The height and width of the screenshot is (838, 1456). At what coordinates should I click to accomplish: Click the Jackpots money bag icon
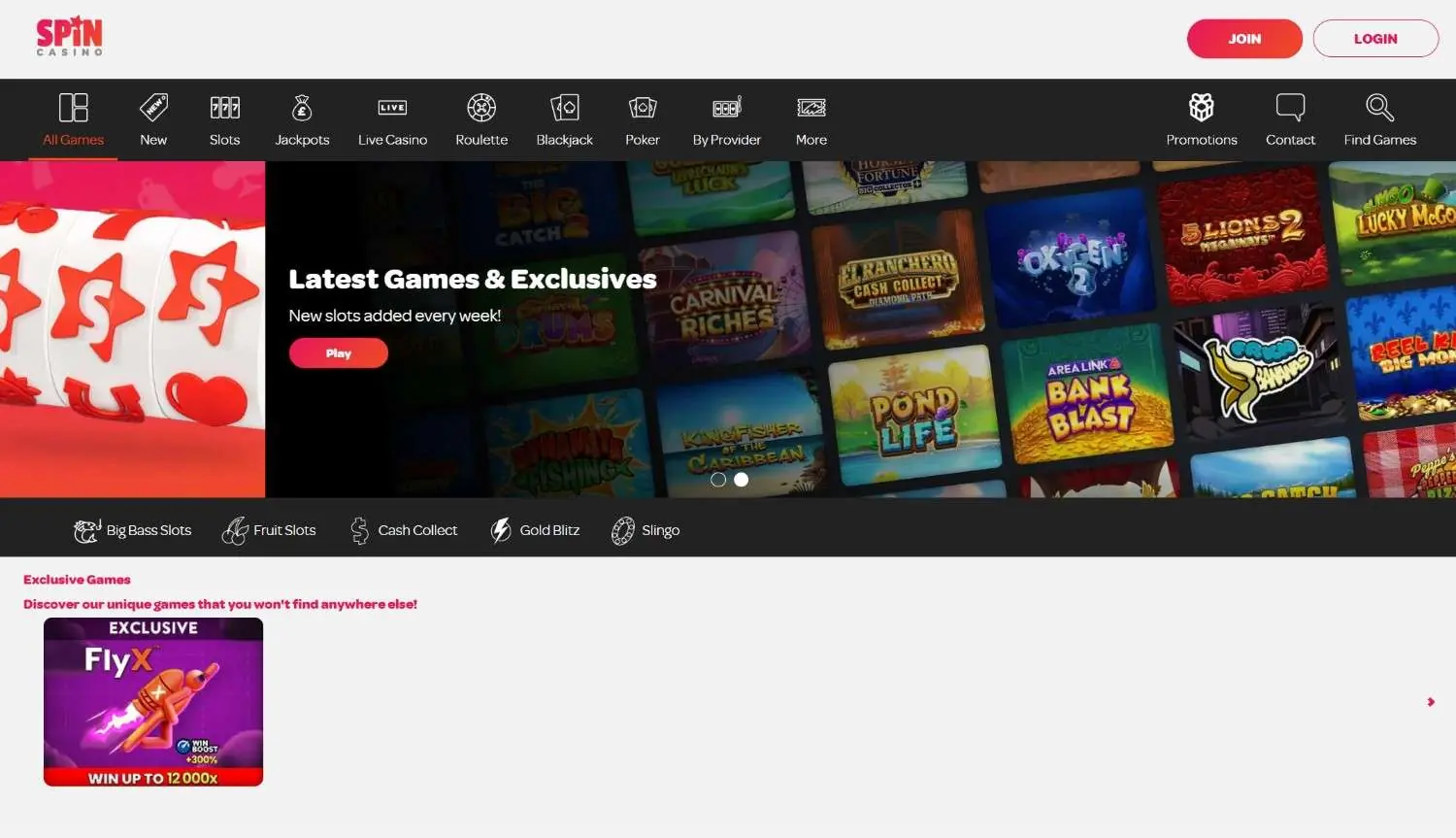pos(302,107)
